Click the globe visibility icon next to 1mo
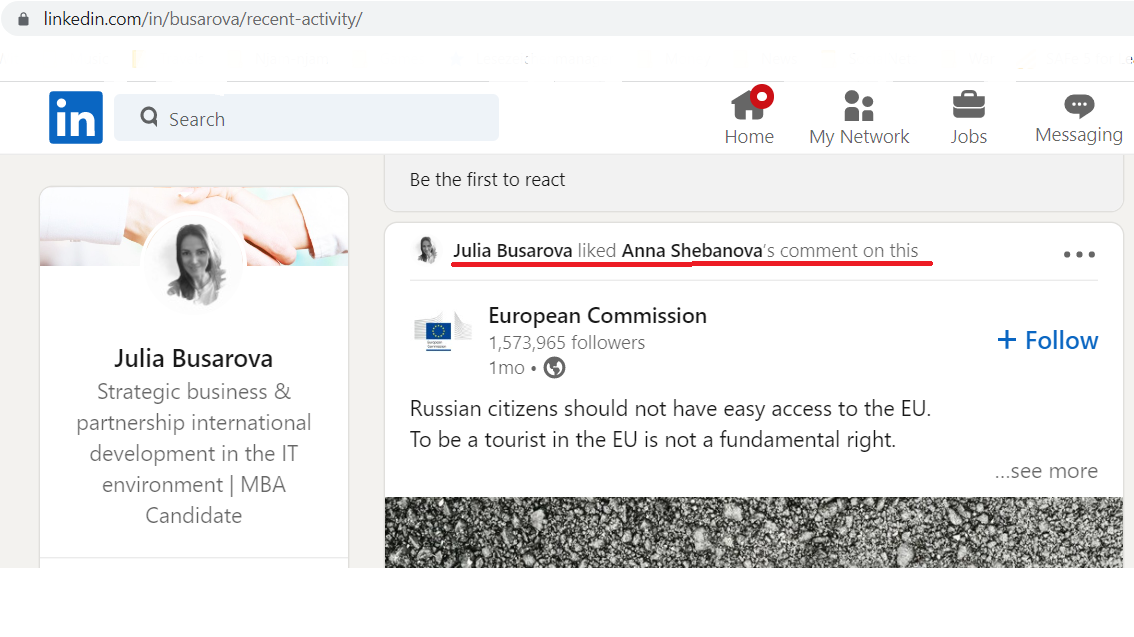The image size is (1134, 637). pos(554,368)
